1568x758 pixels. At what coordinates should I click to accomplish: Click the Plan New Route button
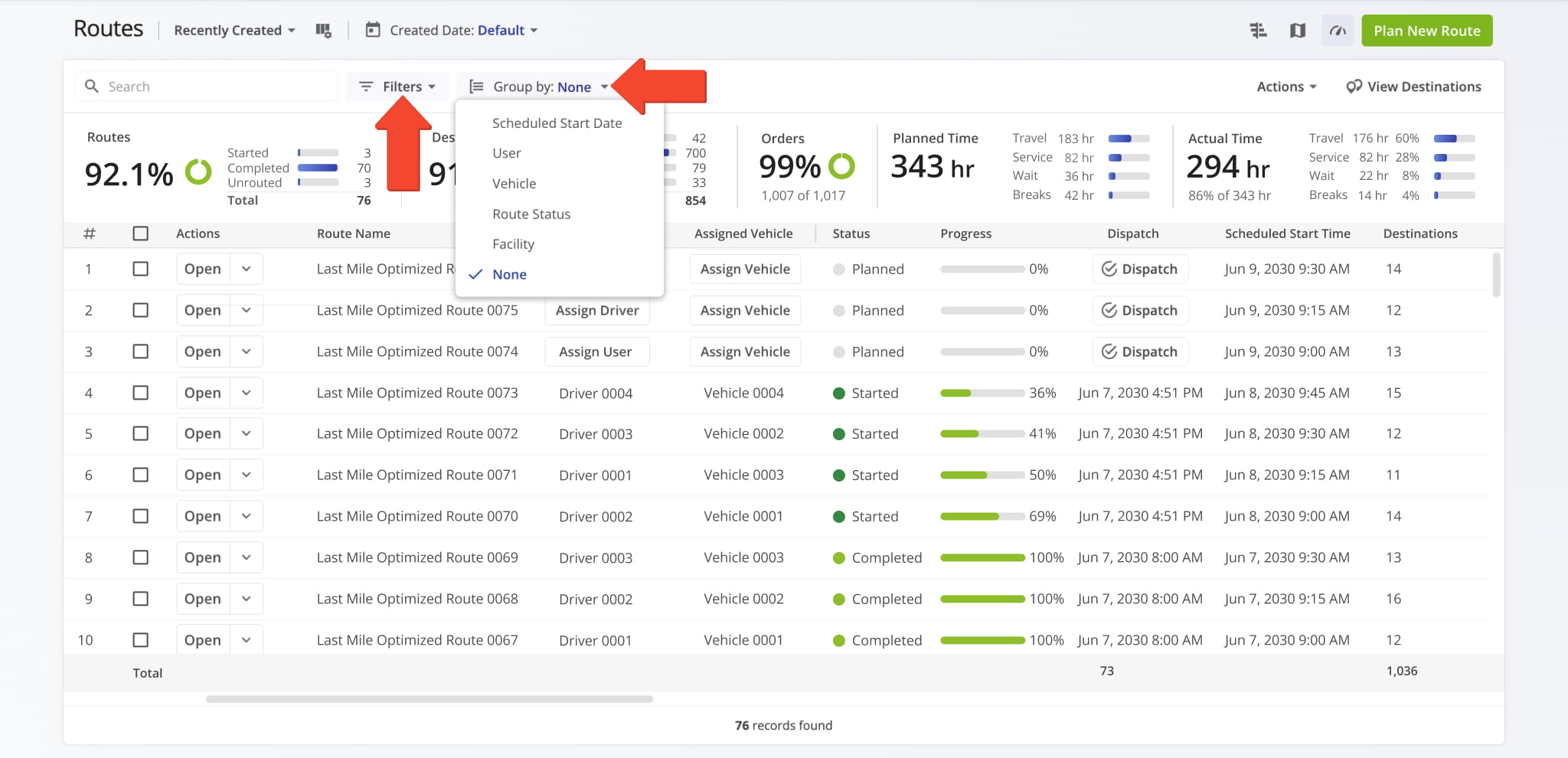point(1426,31)
